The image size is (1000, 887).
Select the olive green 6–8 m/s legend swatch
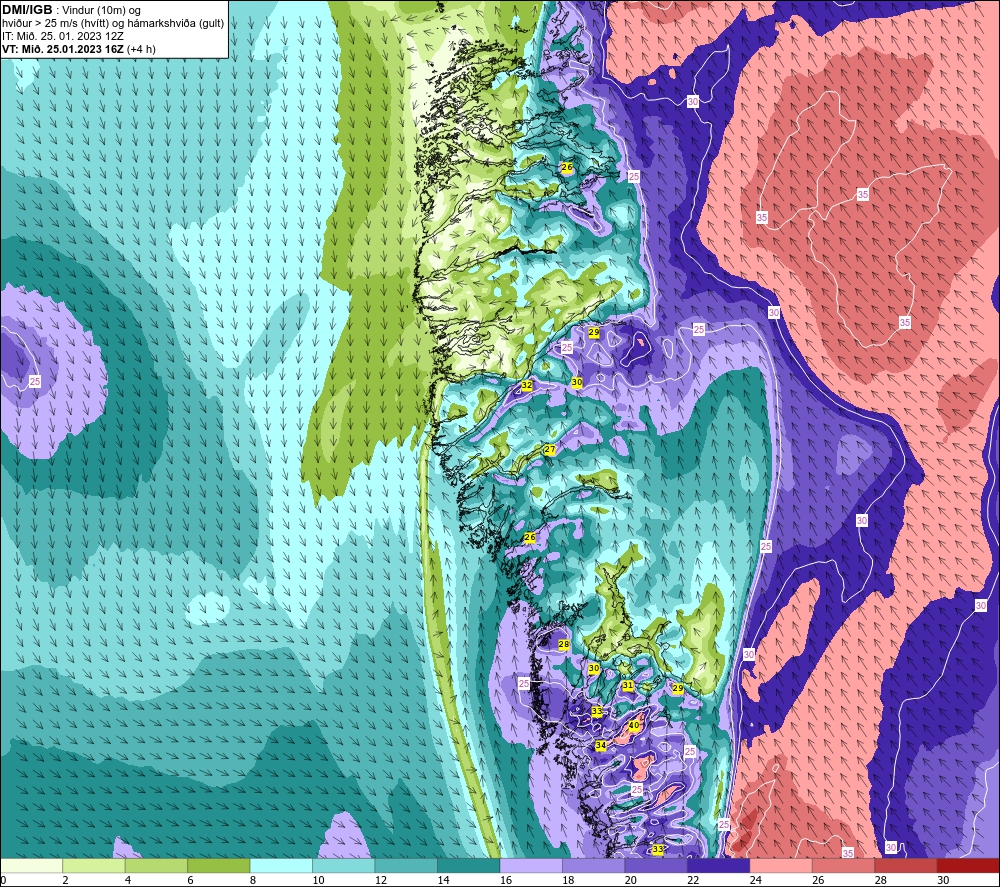(219, 866)
